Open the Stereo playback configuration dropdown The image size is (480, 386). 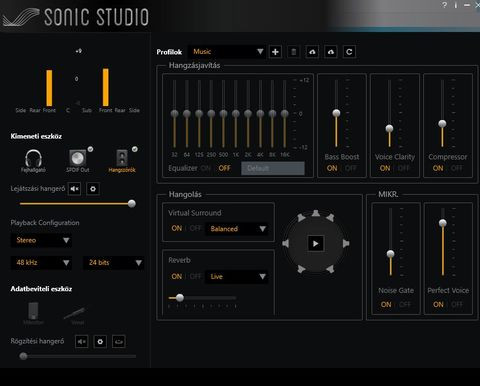click(x=41, y=240)
